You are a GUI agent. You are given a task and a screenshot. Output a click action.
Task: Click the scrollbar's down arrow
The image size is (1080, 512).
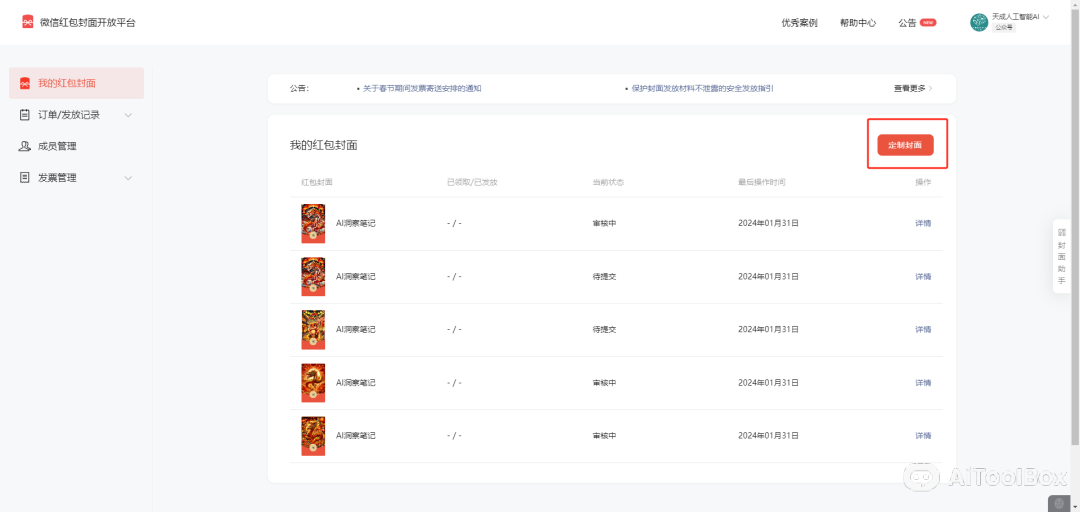pyautogui.click(x=1077, y=508)
